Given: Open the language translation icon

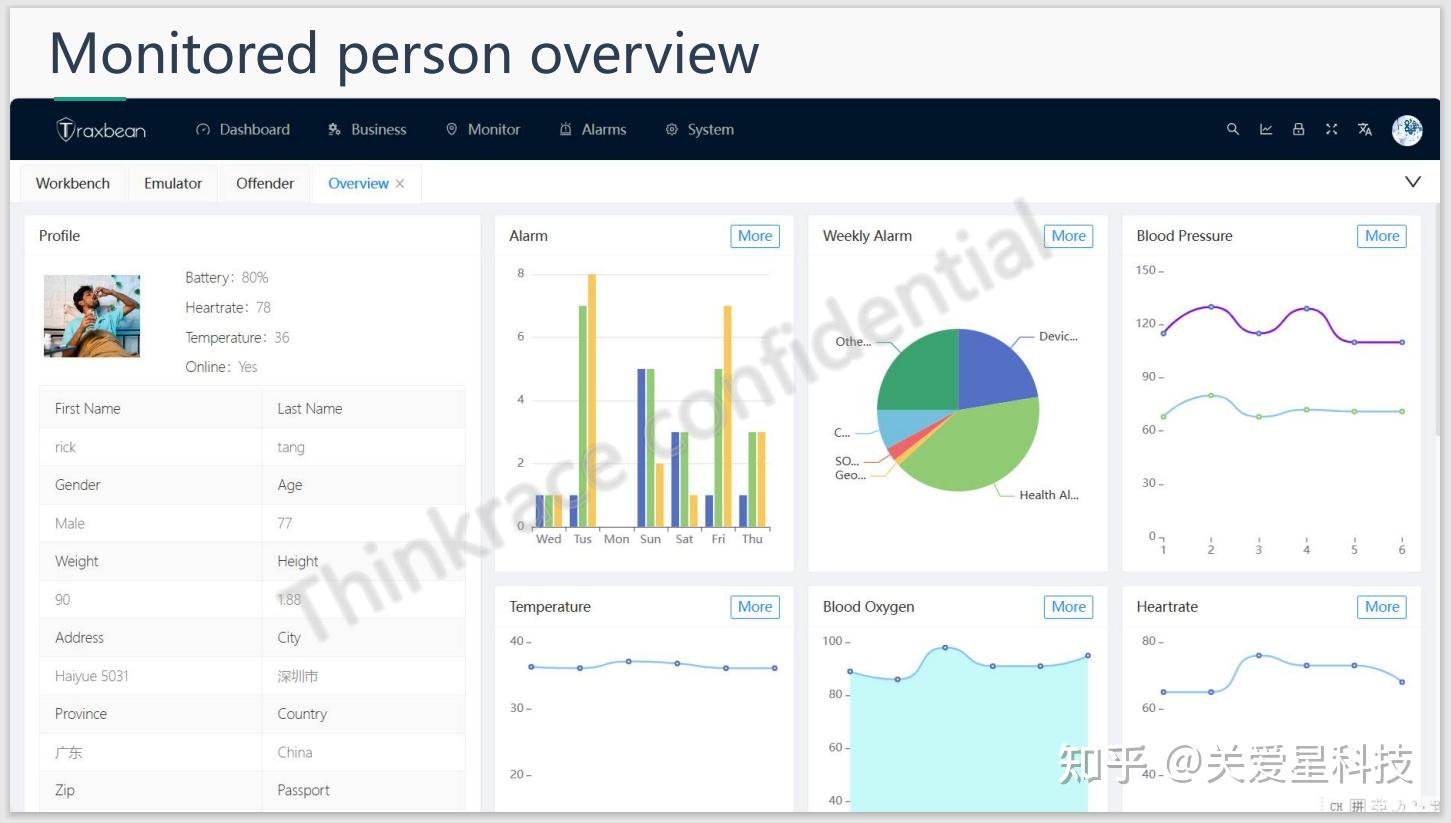Looking at the screenshot, I should point(1364,129).
